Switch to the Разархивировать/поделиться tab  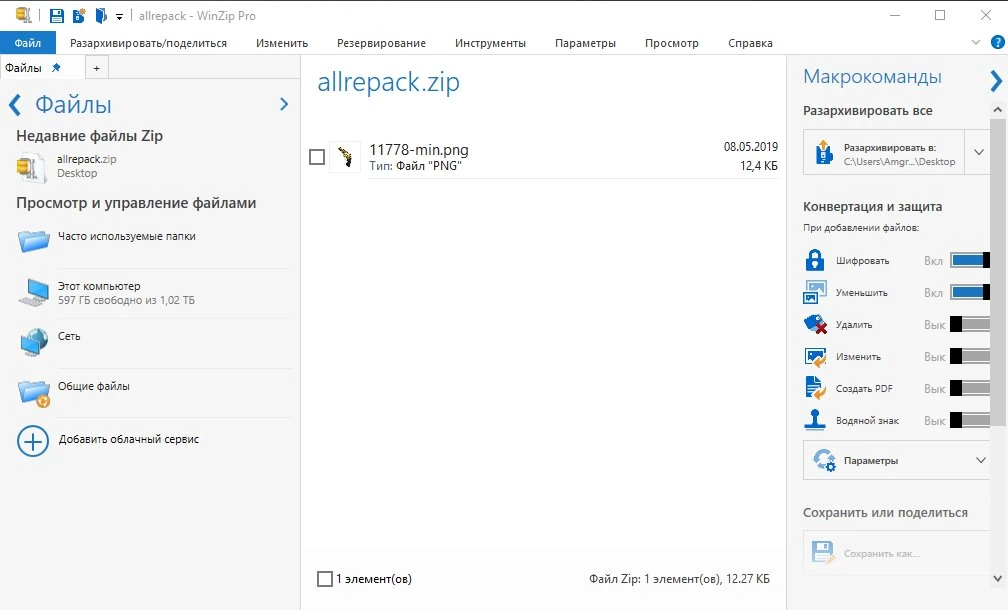[x=148, y=43]
